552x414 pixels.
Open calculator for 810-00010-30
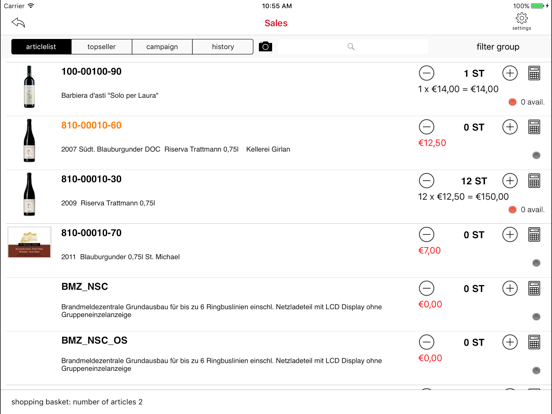[x=534, y=181]
